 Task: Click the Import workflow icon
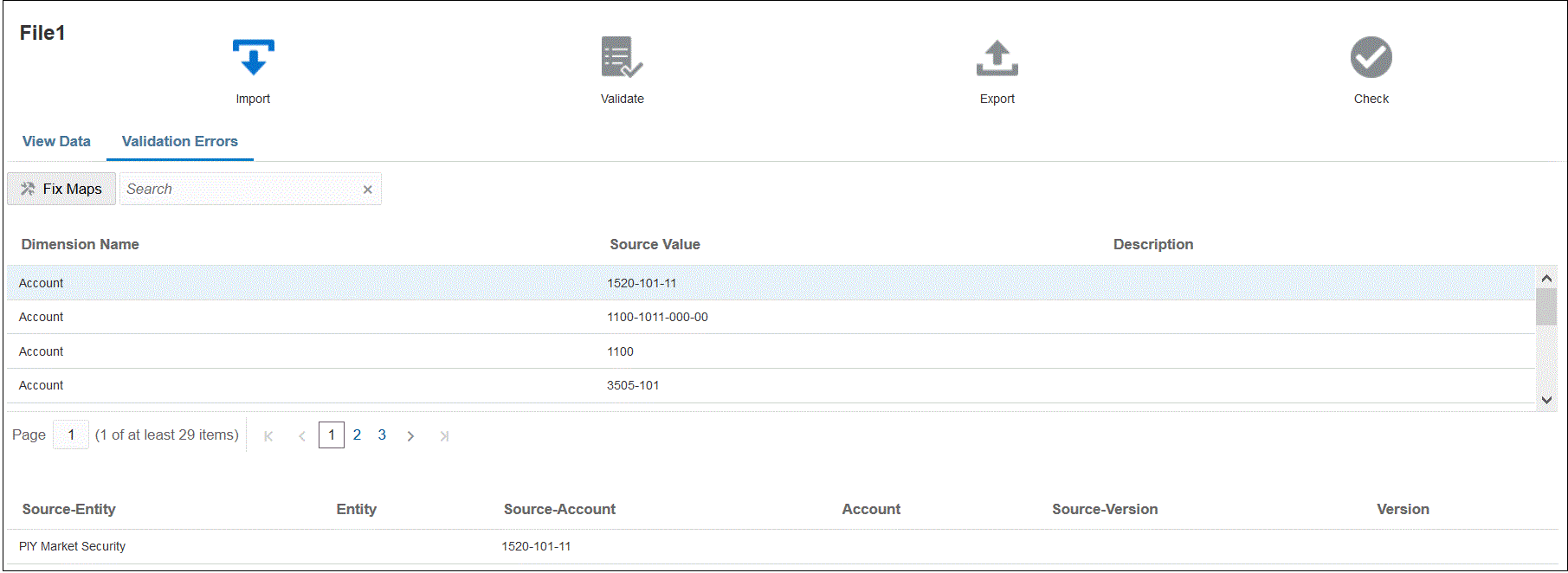click(253, 58)
